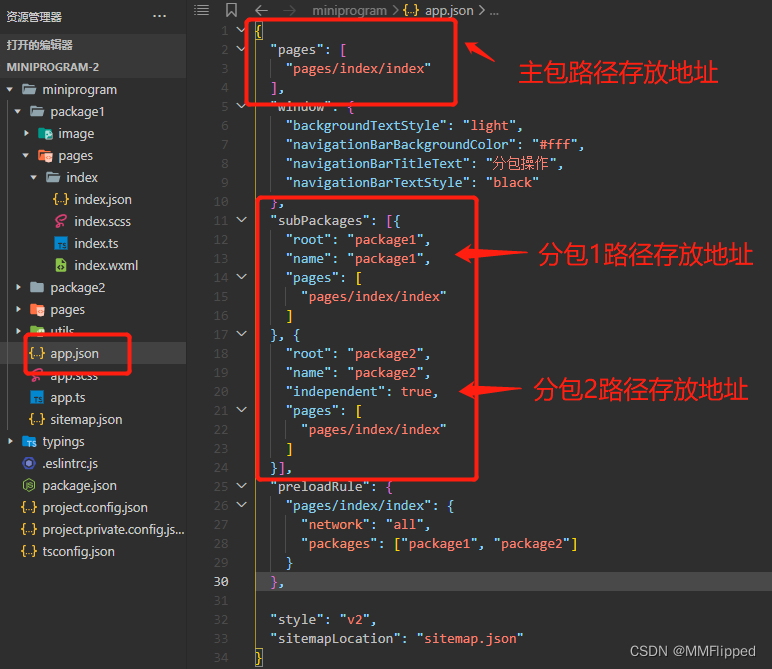Click the ESLint icon beside .eslintrc.js
Viewport: 772px width, 669px height.
[29, 463]
